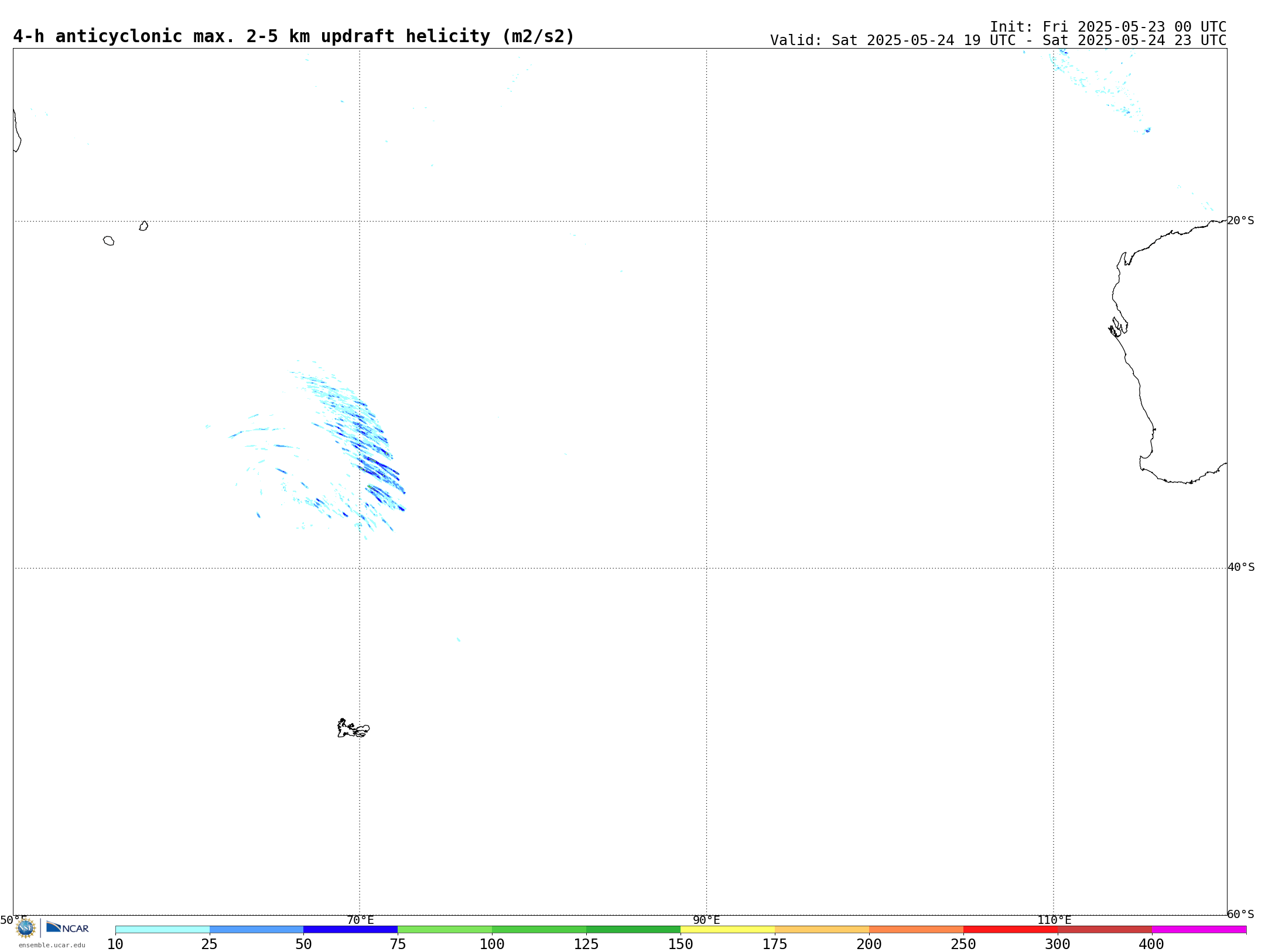Select the yellow 150-175 color band

(x=728, y=929)
